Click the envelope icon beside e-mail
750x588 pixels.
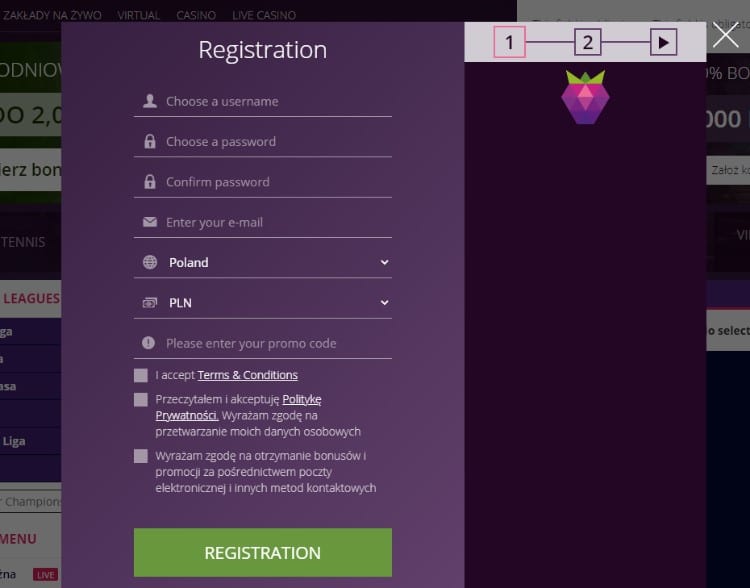coord(150,222)
